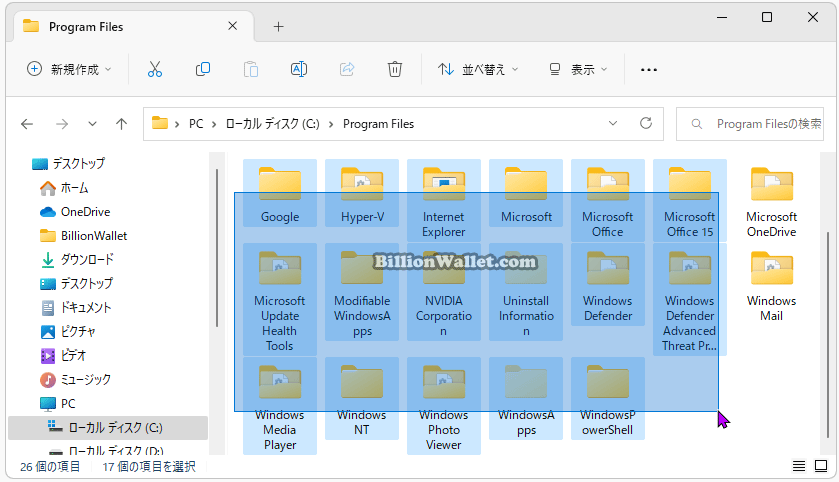
Task: Select the Windows Photo Viewer folder
Action: click(444, 406)
